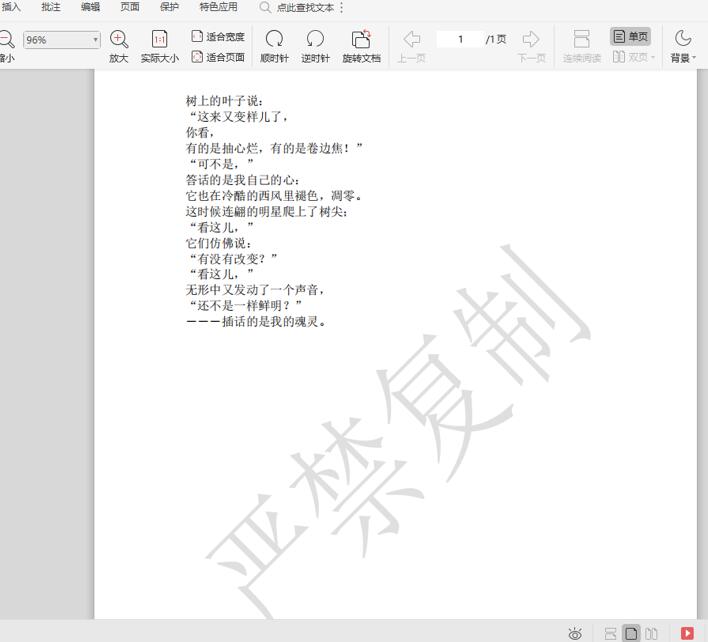
Task: Go to 下一页 next page arrow
Action: coord(531,39)
